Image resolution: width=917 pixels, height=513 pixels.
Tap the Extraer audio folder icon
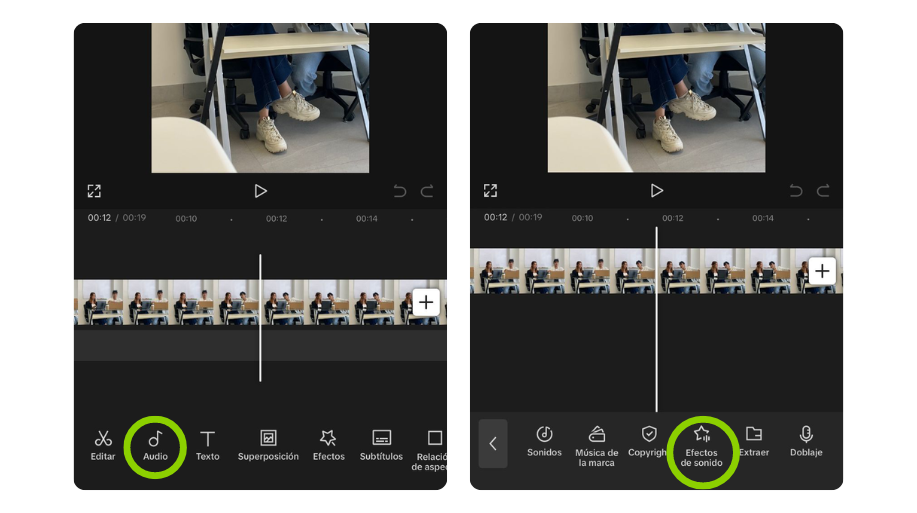pyautogui.click(x=754, y=441)
